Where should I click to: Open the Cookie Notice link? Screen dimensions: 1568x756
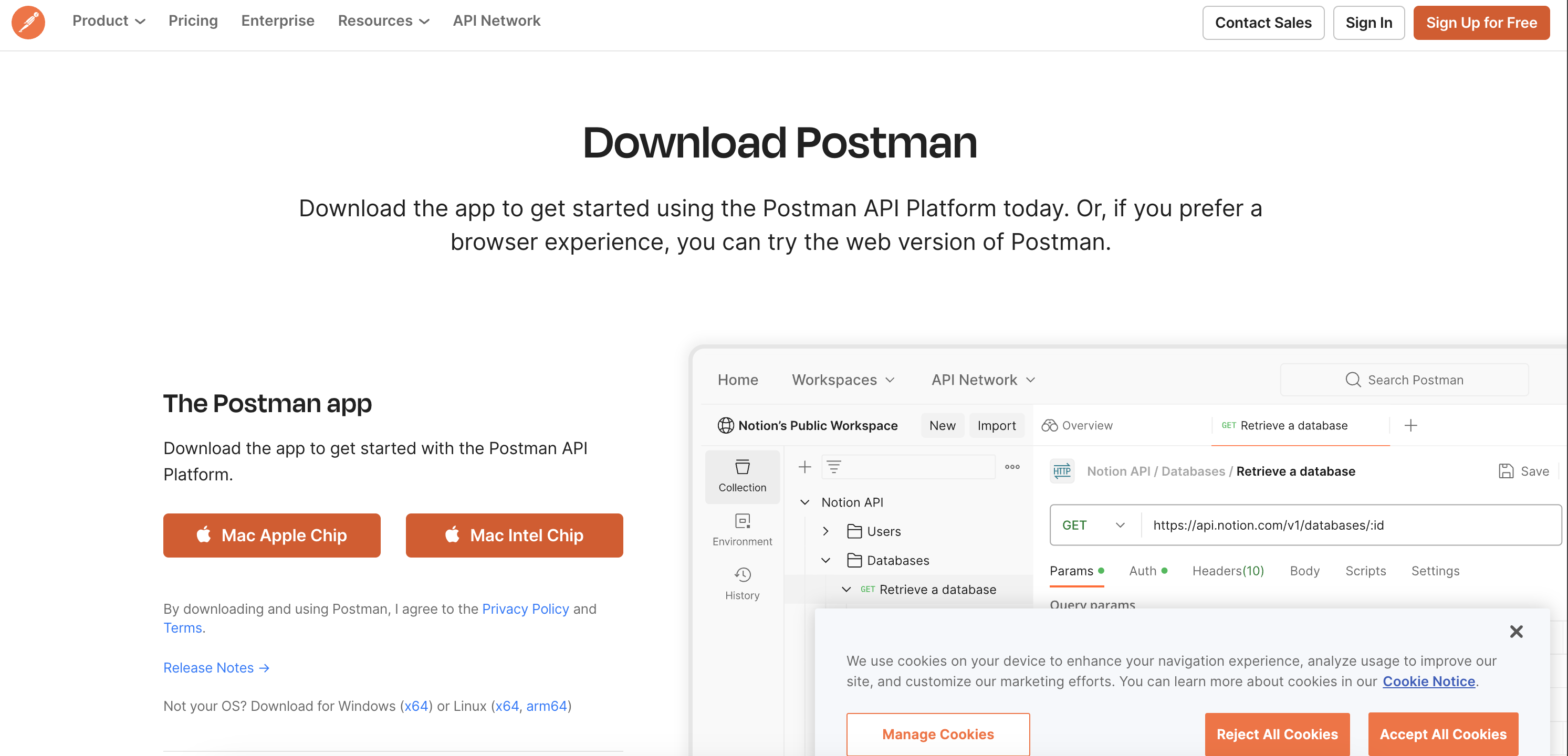[x=1428, y=681]
